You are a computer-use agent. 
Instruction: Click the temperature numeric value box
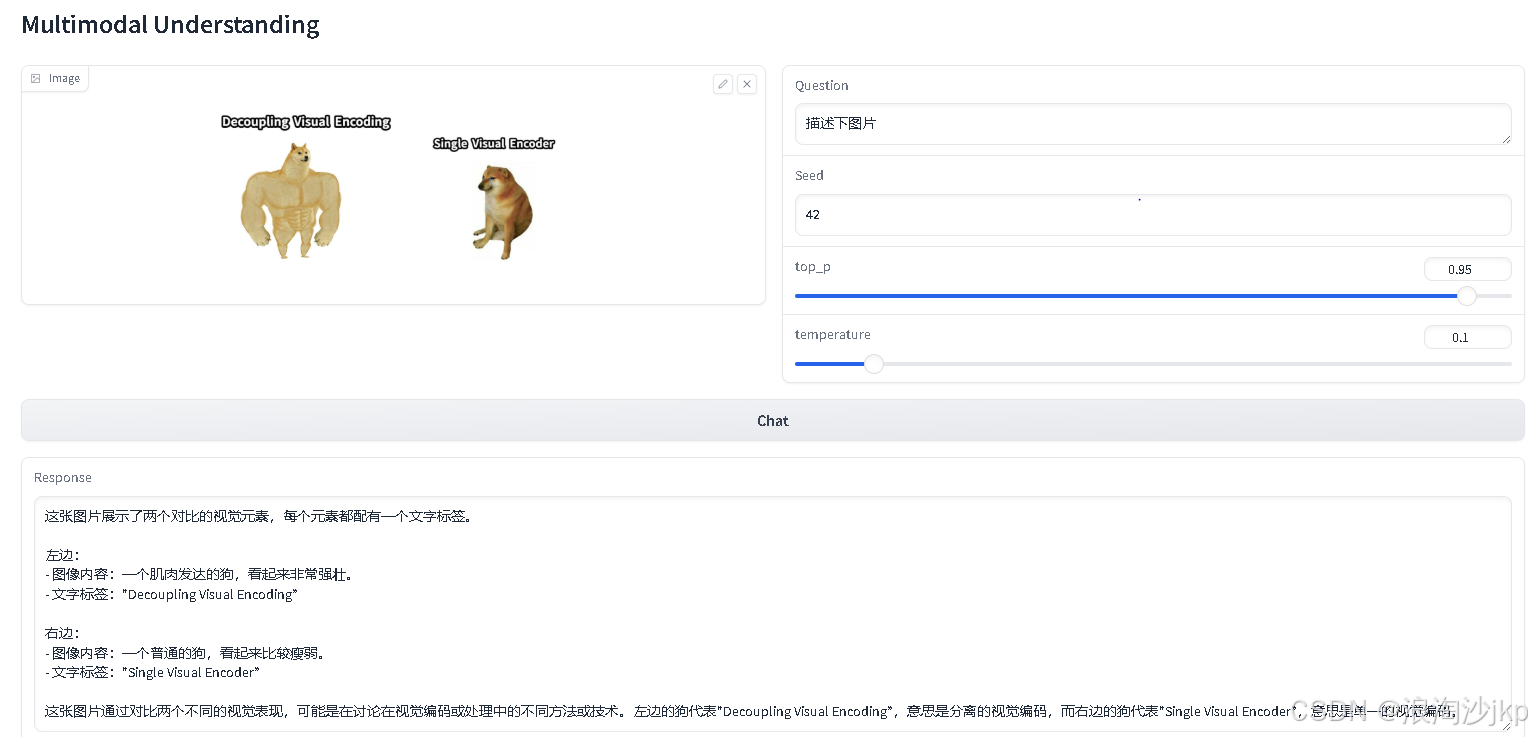point(1467,337)
